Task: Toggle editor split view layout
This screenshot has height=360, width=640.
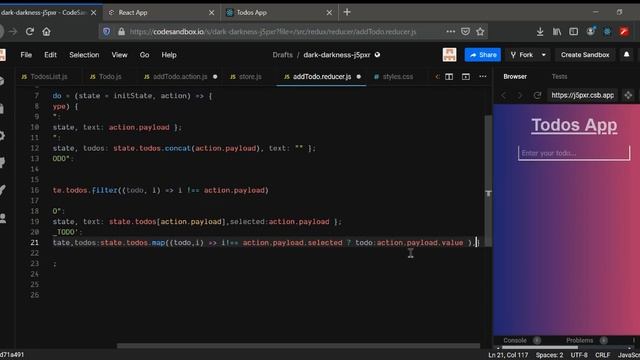Action: 449,77
